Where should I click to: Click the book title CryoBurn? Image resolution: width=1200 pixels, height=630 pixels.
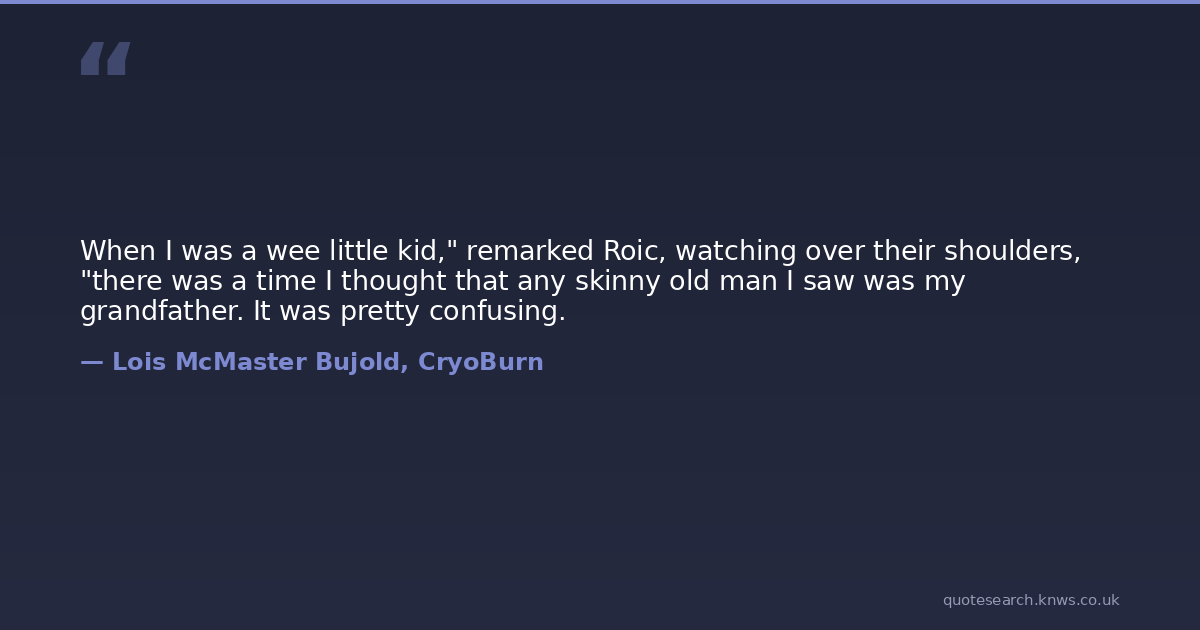[480, 363]
